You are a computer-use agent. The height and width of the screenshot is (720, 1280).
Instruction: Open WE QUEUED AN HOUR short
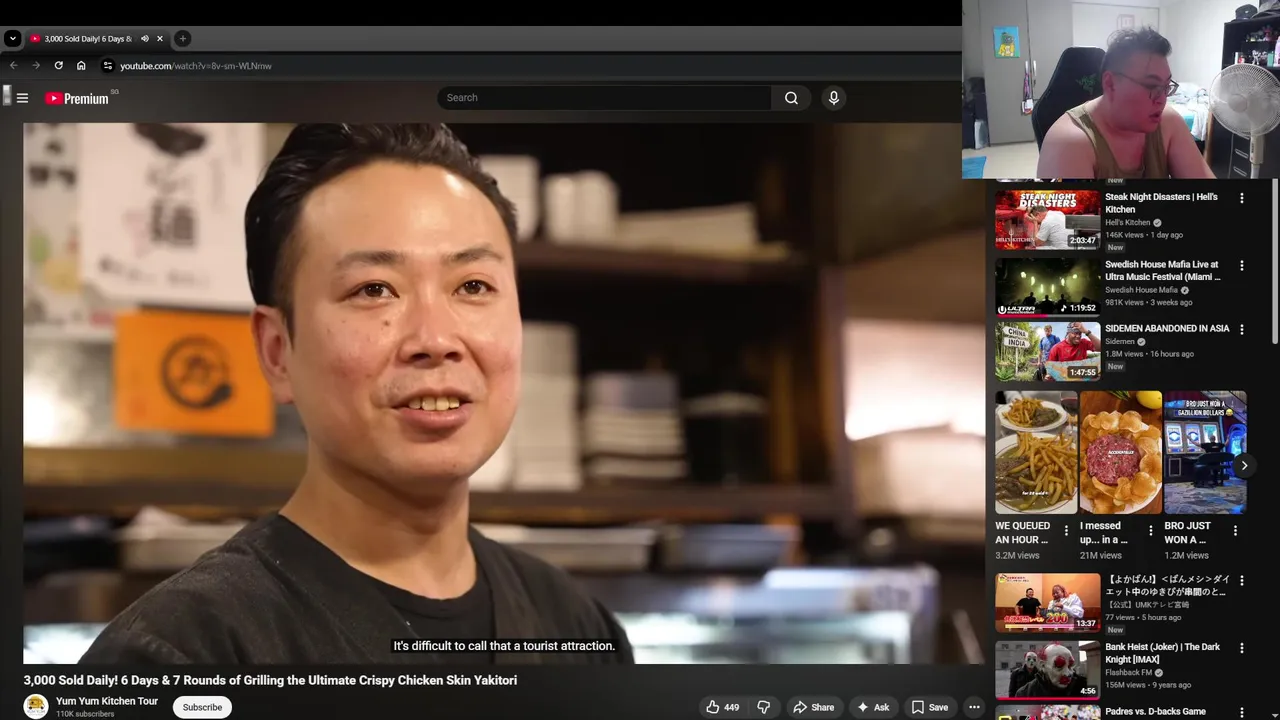click(1036, 452)
